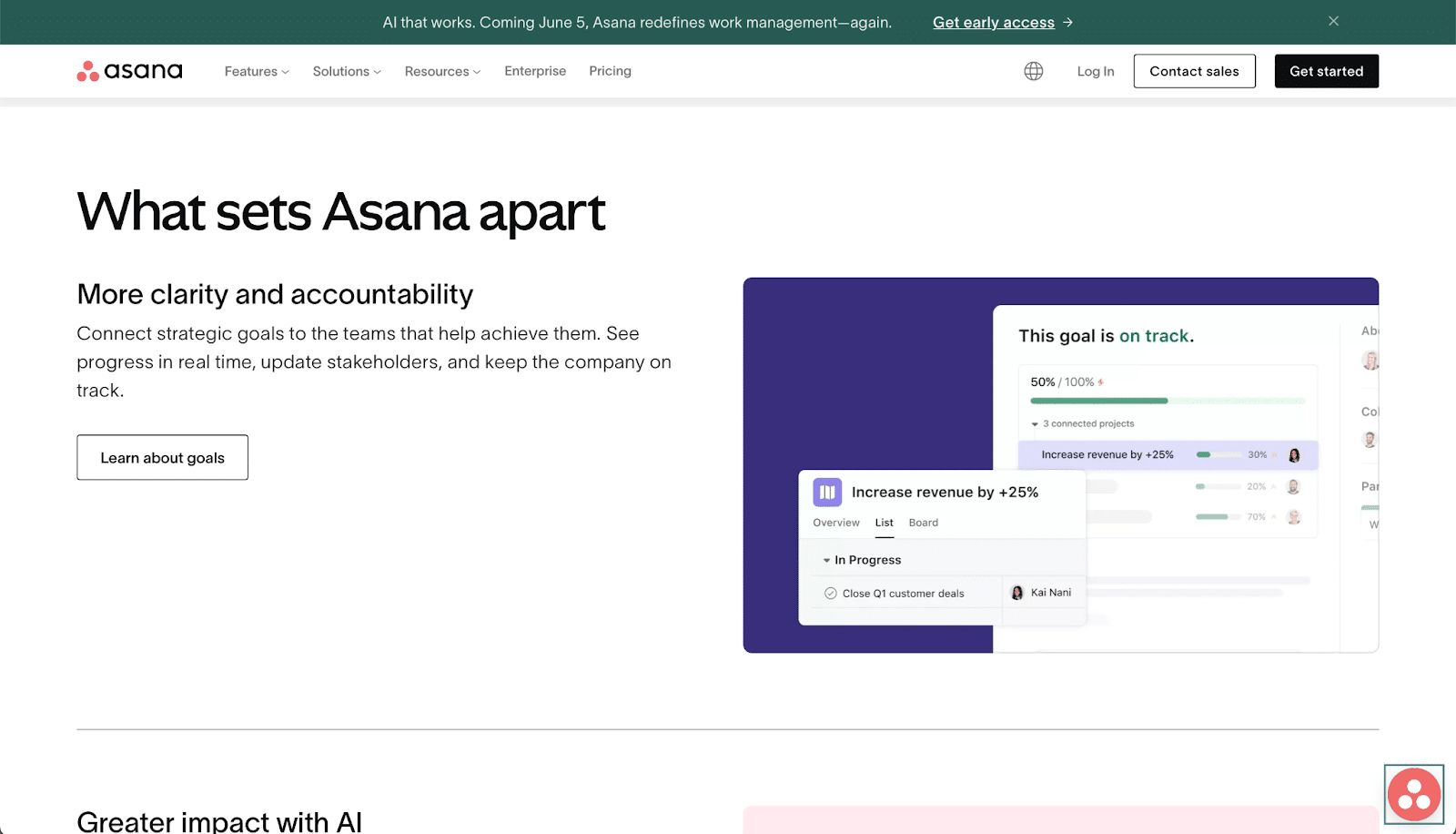
Task: Click Log In
Action: tap(1096, 71)
